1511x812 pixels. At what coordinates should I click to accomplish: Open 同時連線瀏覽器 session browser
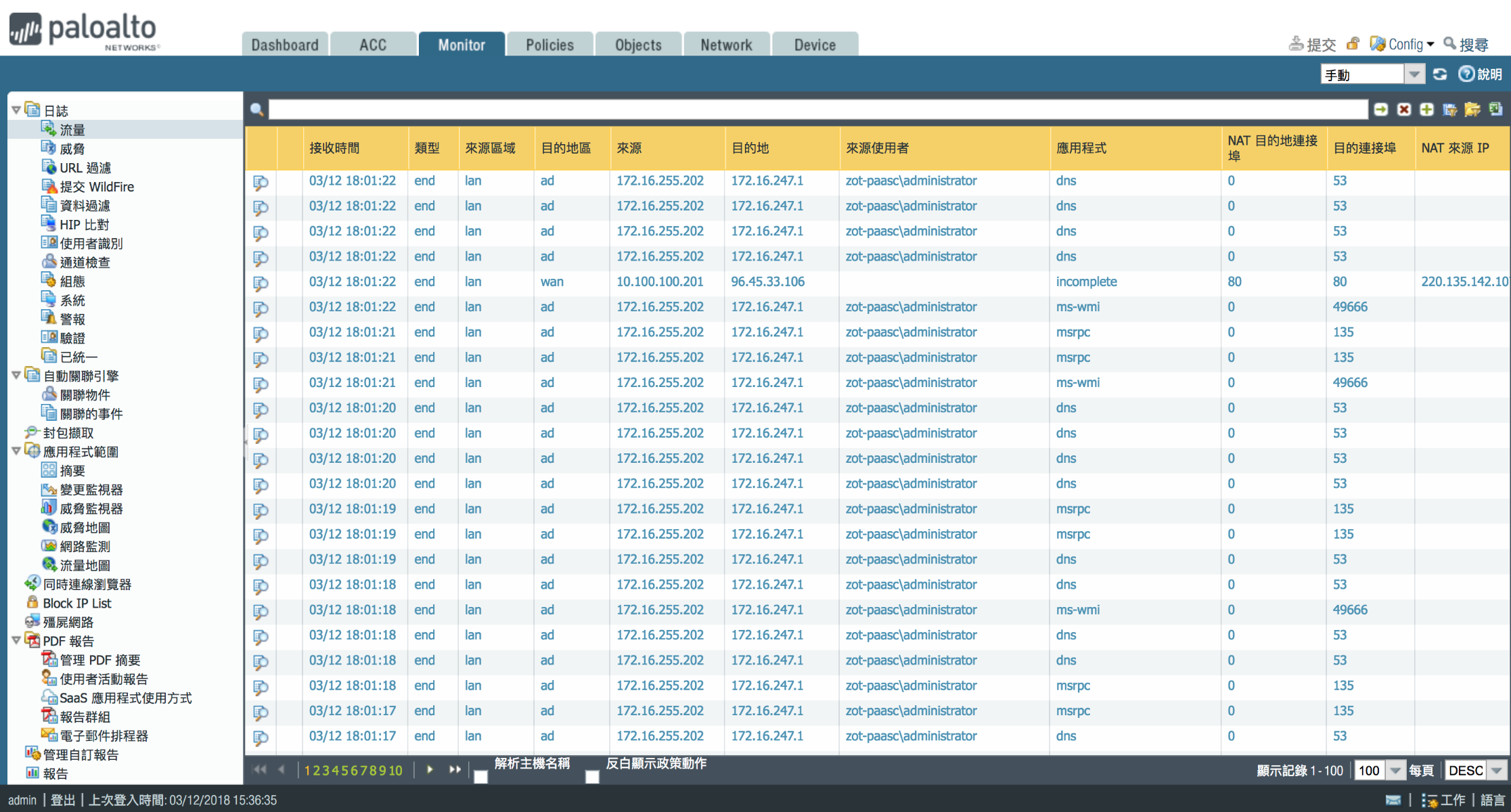pos(87,584)
